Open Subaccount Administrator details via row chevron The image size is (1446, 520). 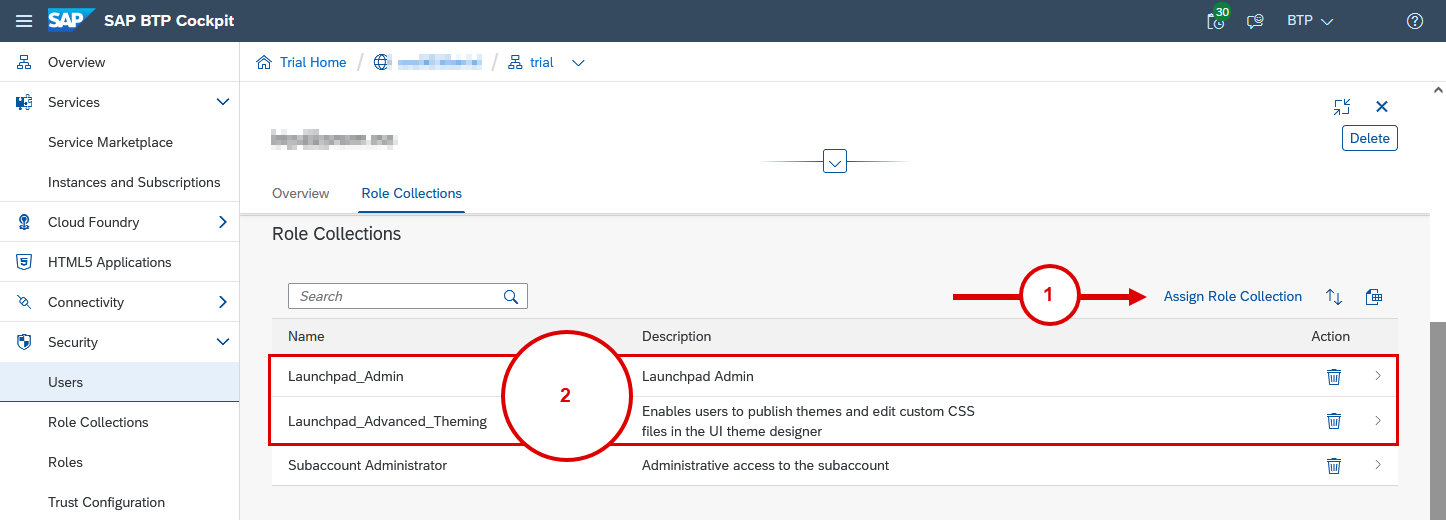pos(1378,465)
